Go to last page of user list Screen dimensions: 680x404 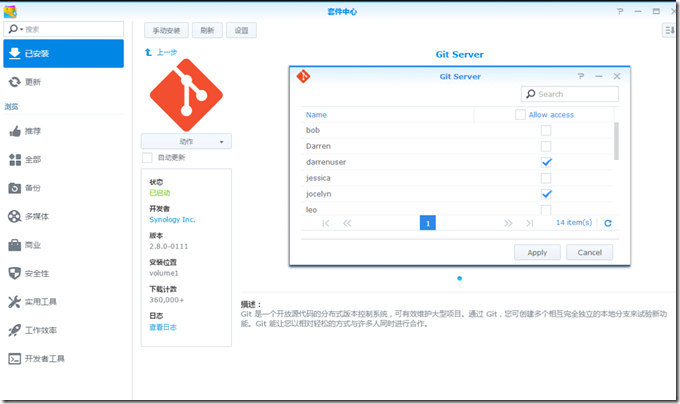(x=531, y=223)
